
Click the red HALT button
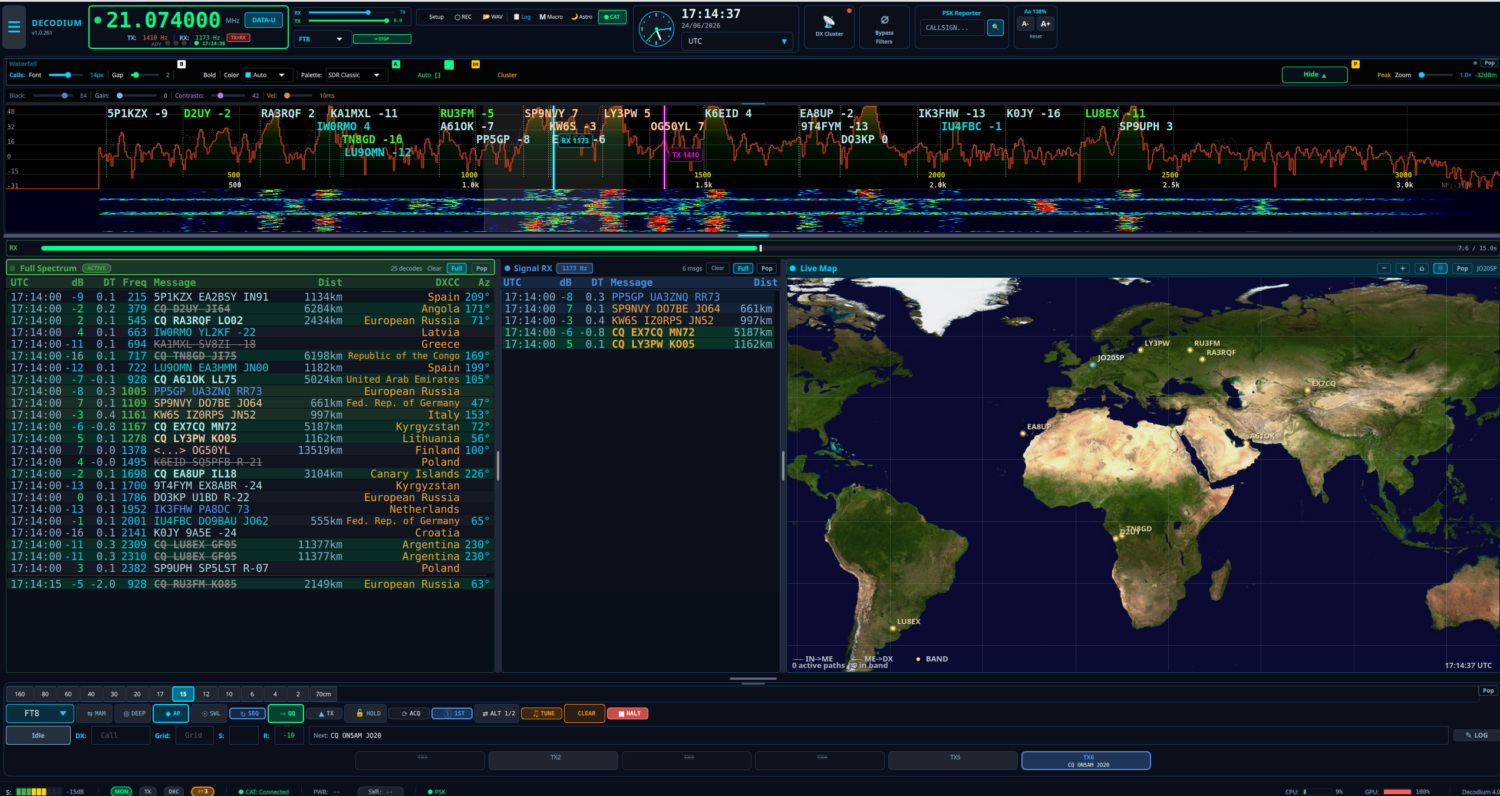627,713
